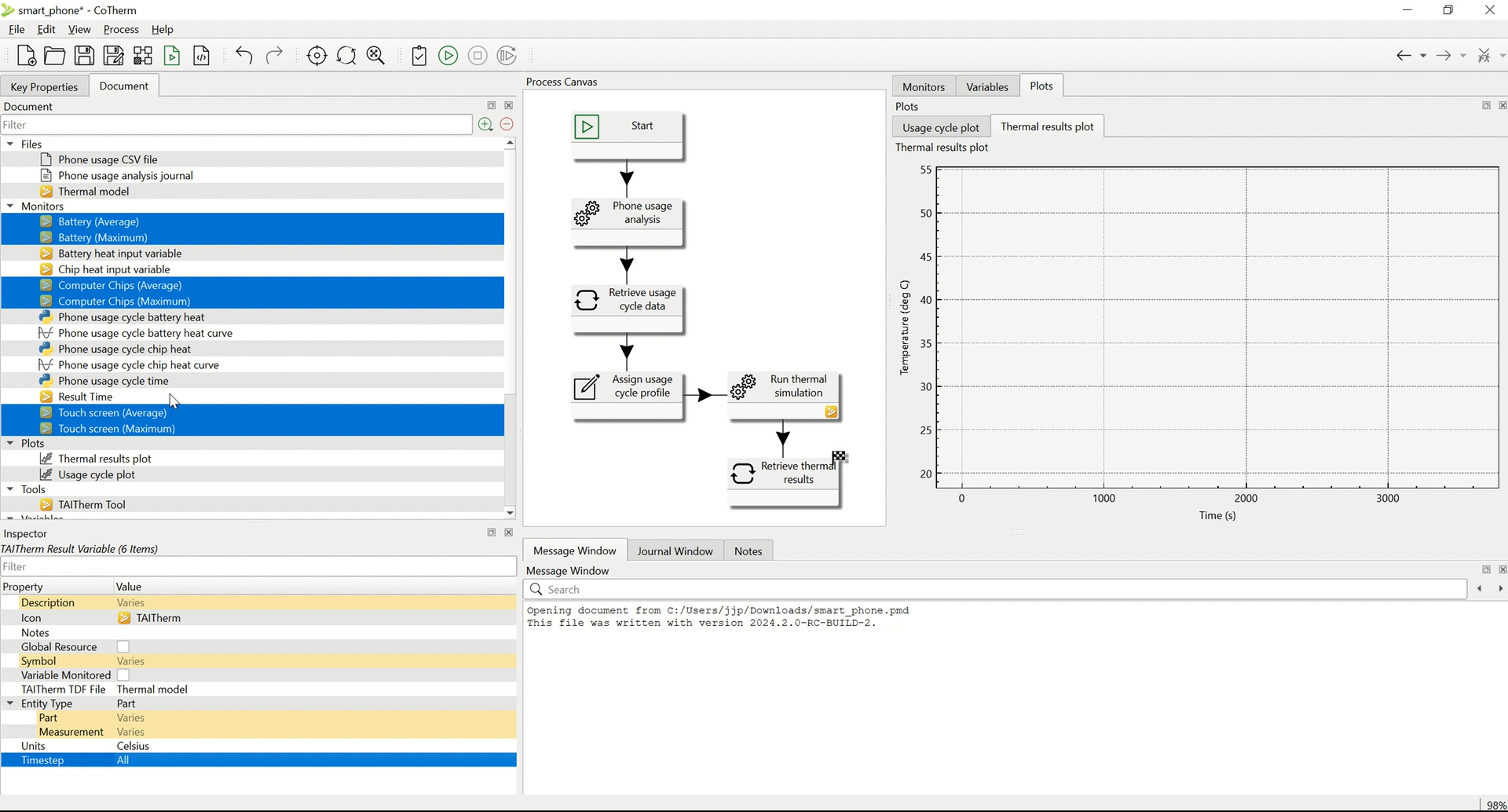Click the red minus icon beside Document filter
This screenshot has height=812, width=1508.
507,125
